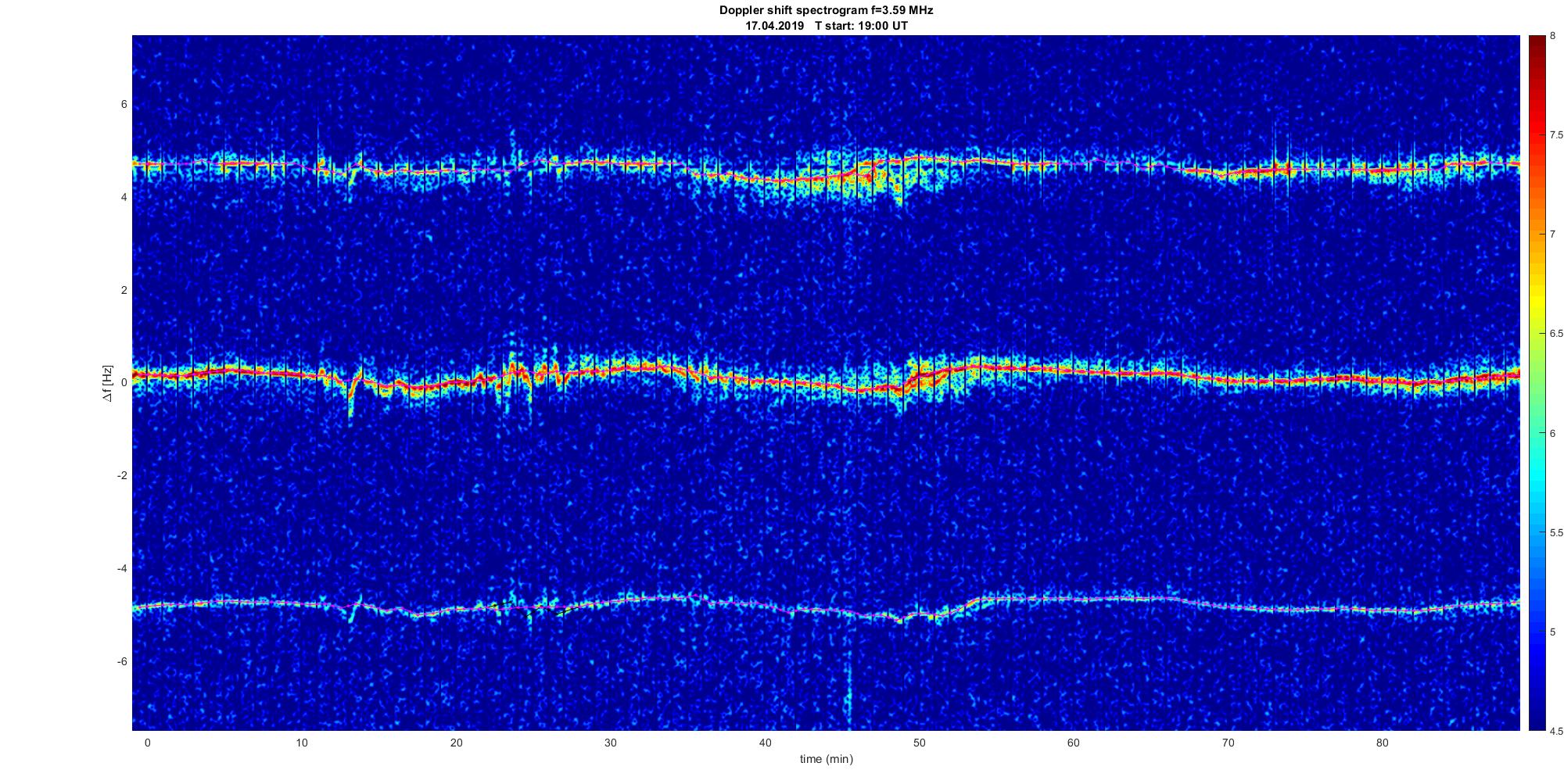Click the y-axis tick label 6
Screen dimensions: 1564x784
click(x=124, y=105)
